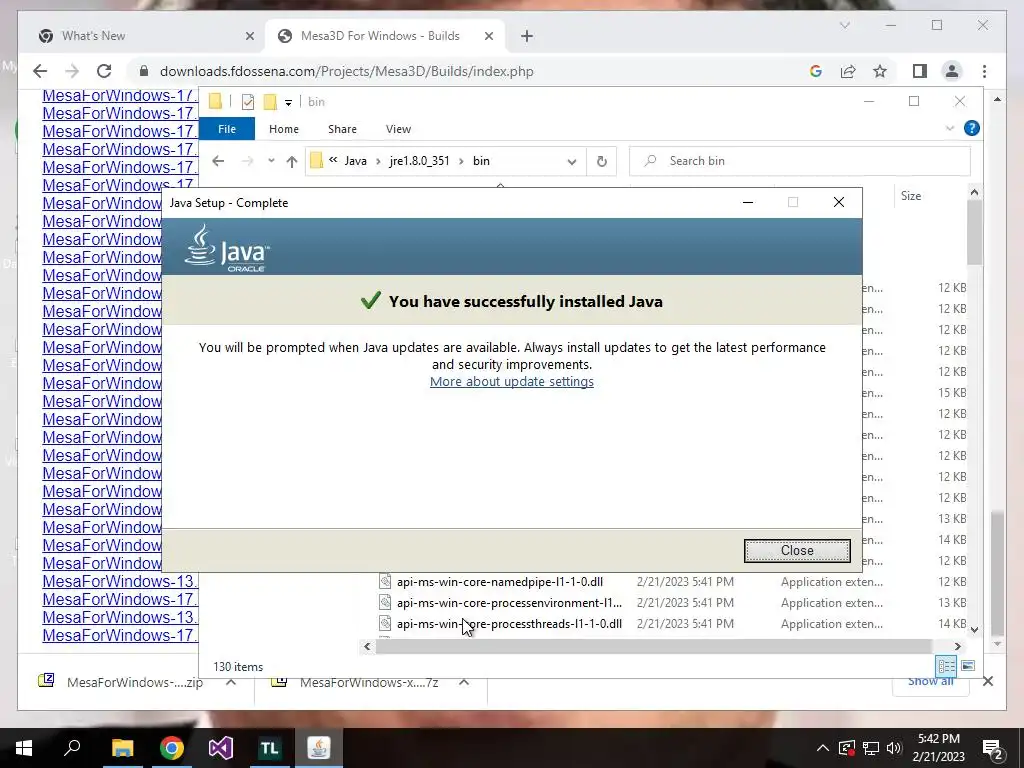Expand Explorer address bar history dropdown

pos(571,161)
